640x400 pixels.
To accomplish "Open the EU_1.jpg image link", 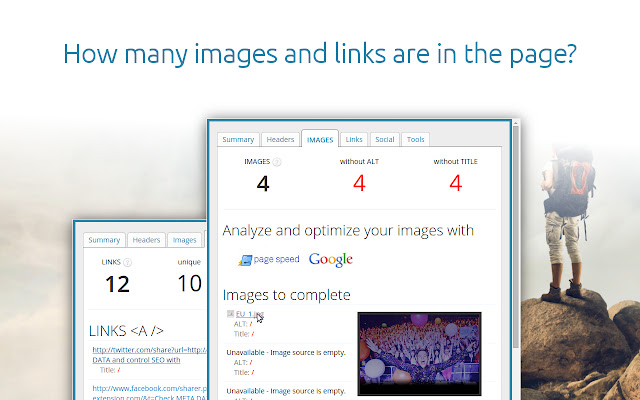I will 250,314.
